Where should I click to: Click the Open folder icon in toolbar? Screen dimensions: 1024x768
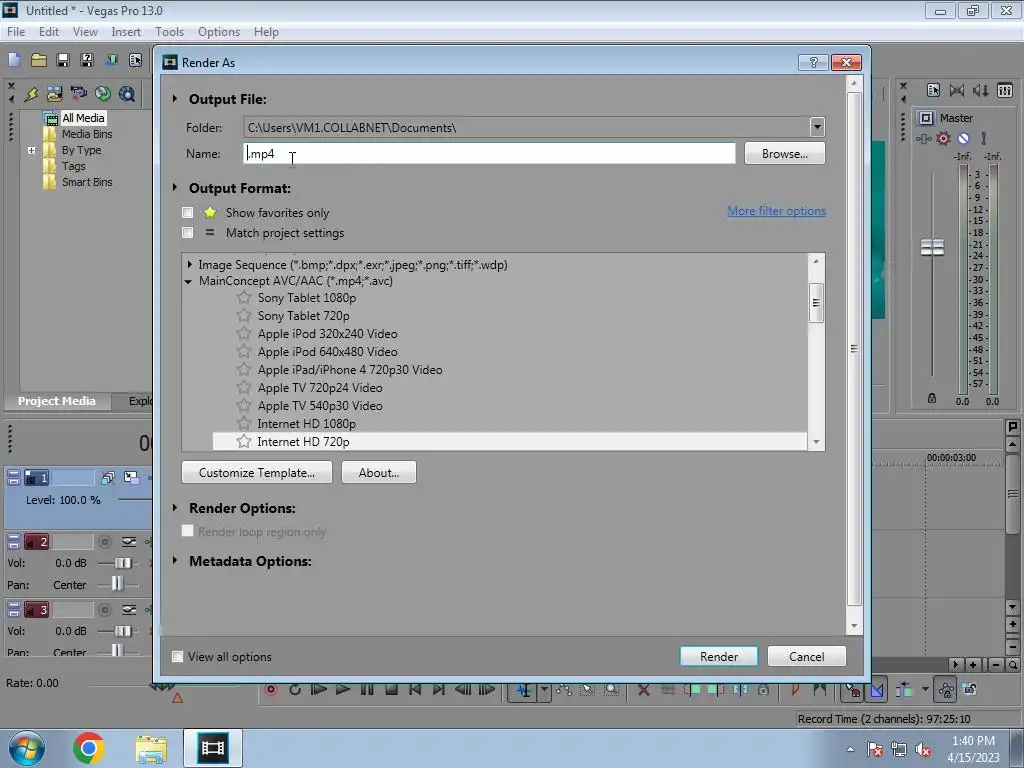pos(39,60)
